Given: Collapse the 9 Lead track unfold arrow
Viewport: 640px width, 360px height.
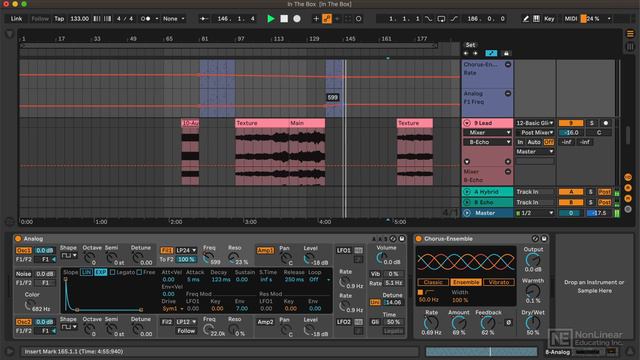Looking at the screenshot, I should (467, 123).
